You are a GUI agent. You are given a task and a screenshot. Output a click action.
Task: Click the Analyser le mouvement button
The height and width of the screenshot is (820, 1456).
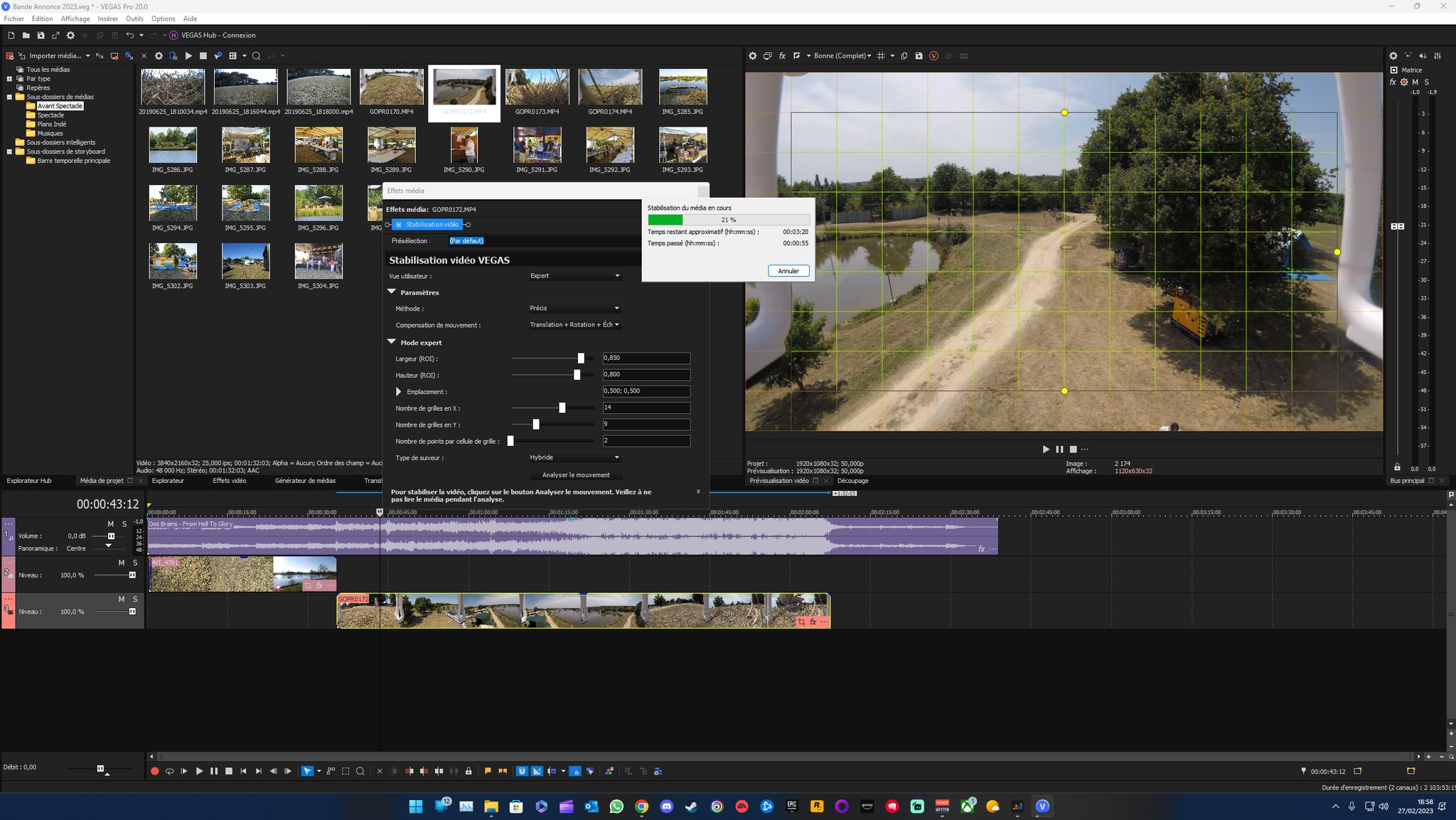pyautogui.click(x=576, y=475)
